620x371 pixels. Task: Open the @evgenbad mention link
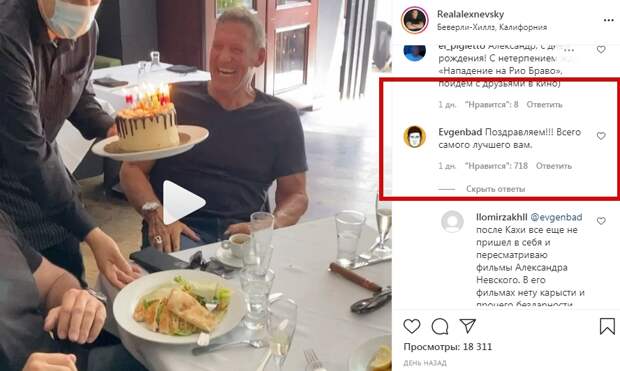556,217
